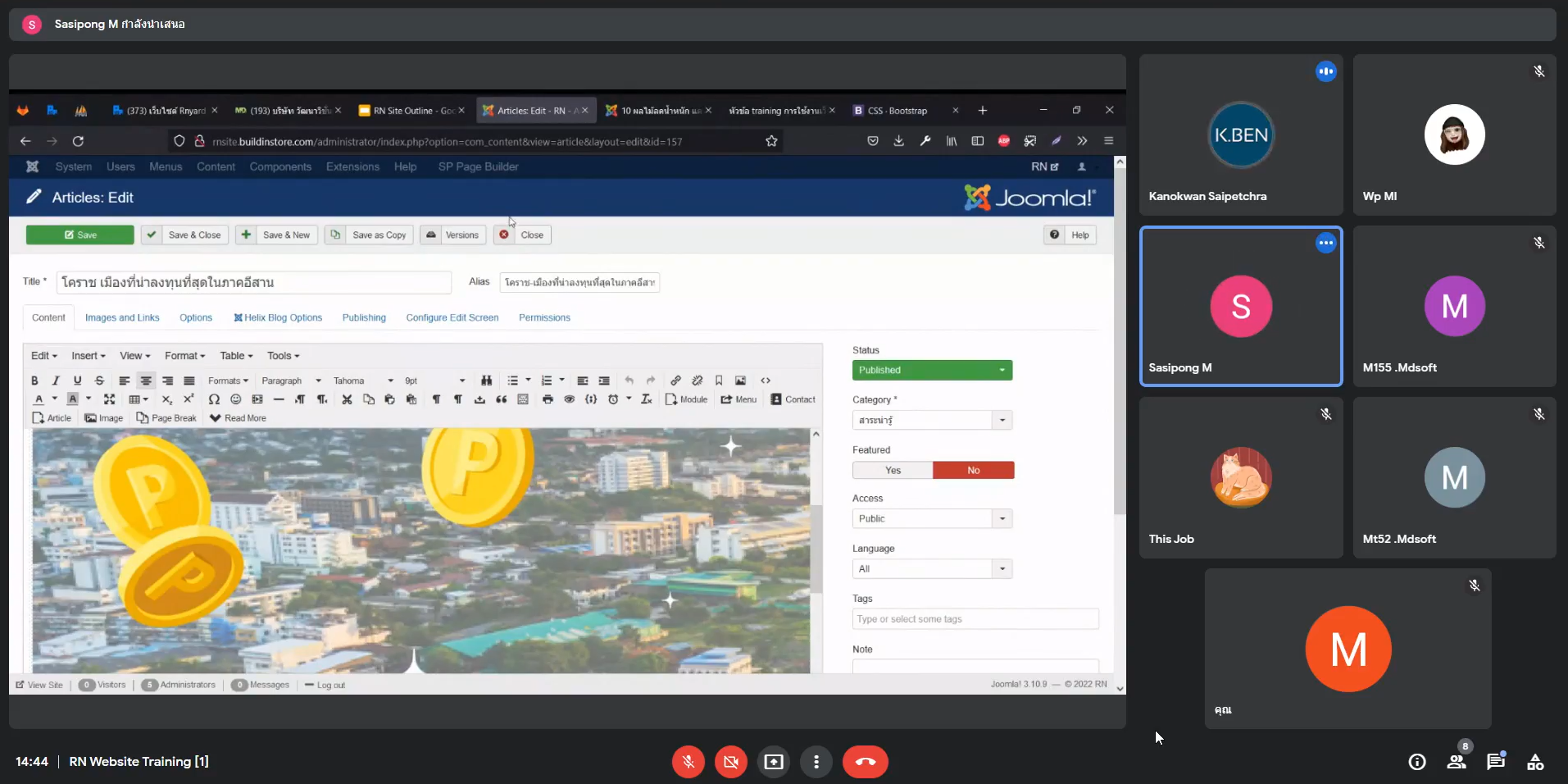Viewport: 1568px width, 784px height.
Task: Insert a link using the chain icon
Action: tap(675, 381)
